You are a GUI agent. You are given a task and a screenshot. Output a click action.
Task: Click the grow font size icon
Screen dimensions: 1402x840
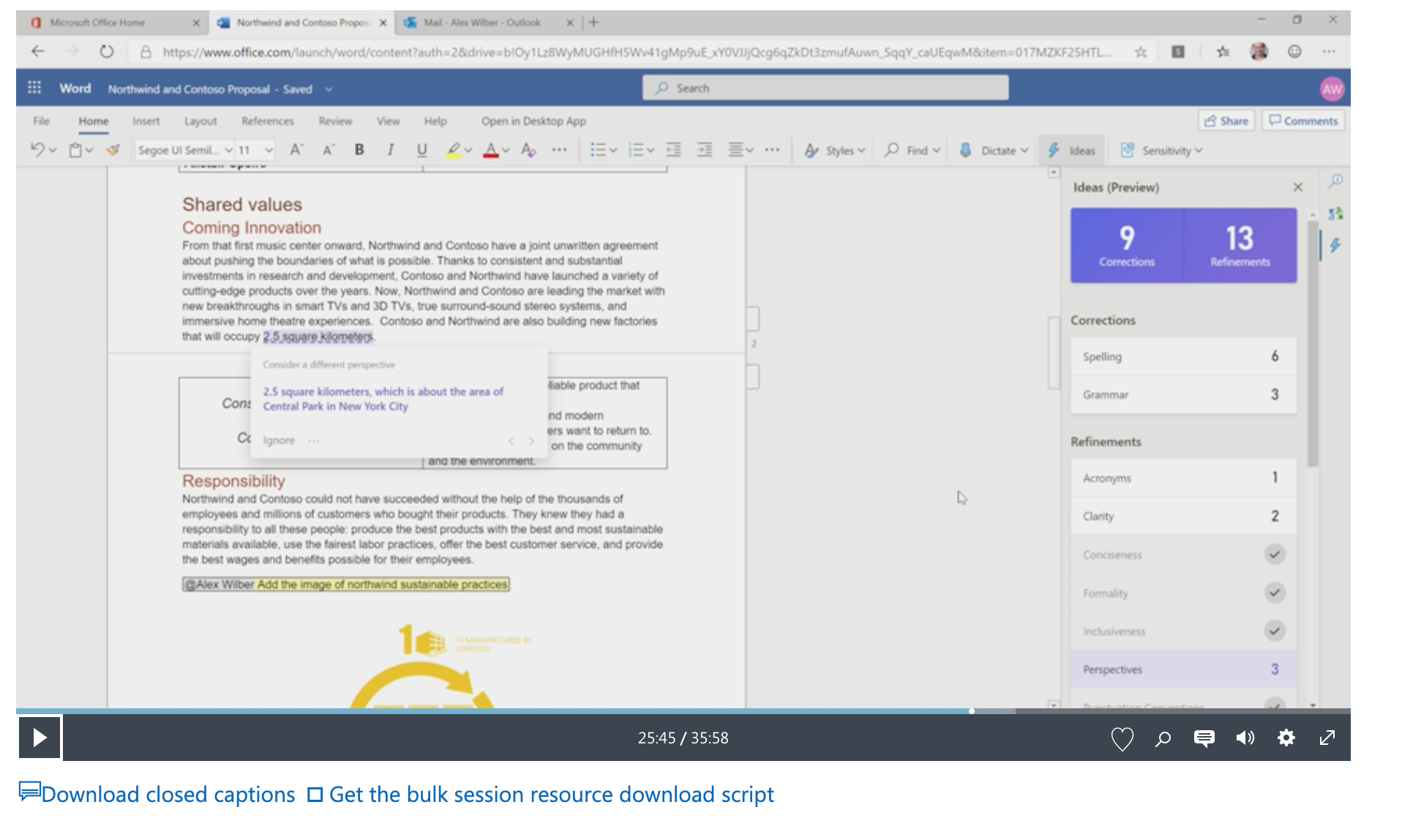tap(296, 150)
